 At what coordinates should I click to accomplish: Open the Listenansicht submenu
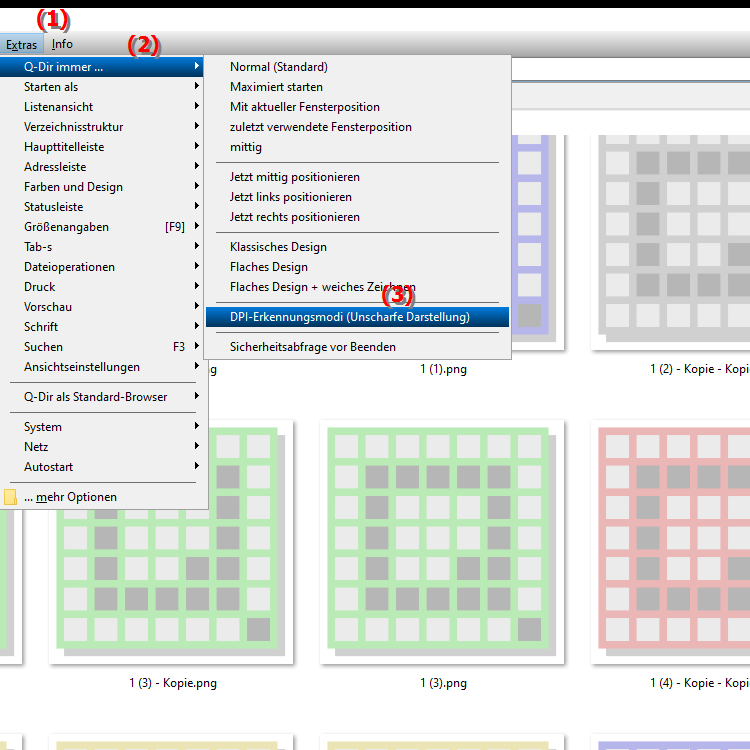pyautogui.click(x=101, y=107)
